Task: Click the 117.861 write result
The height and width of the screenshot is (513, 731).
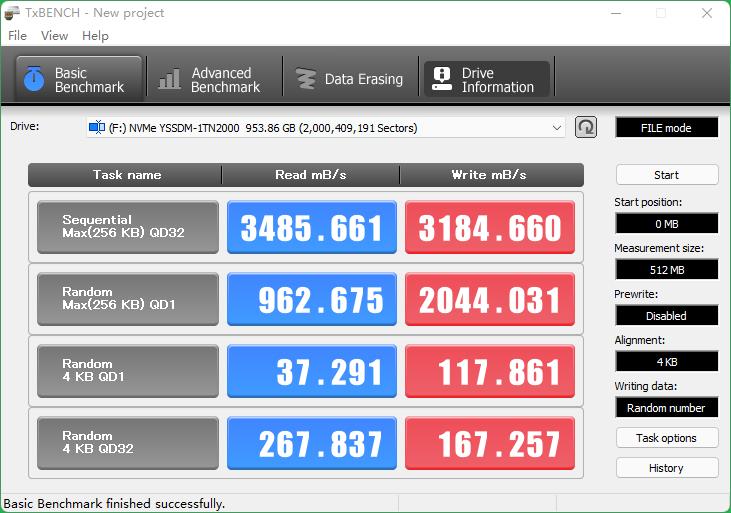Action: point(490,371)
